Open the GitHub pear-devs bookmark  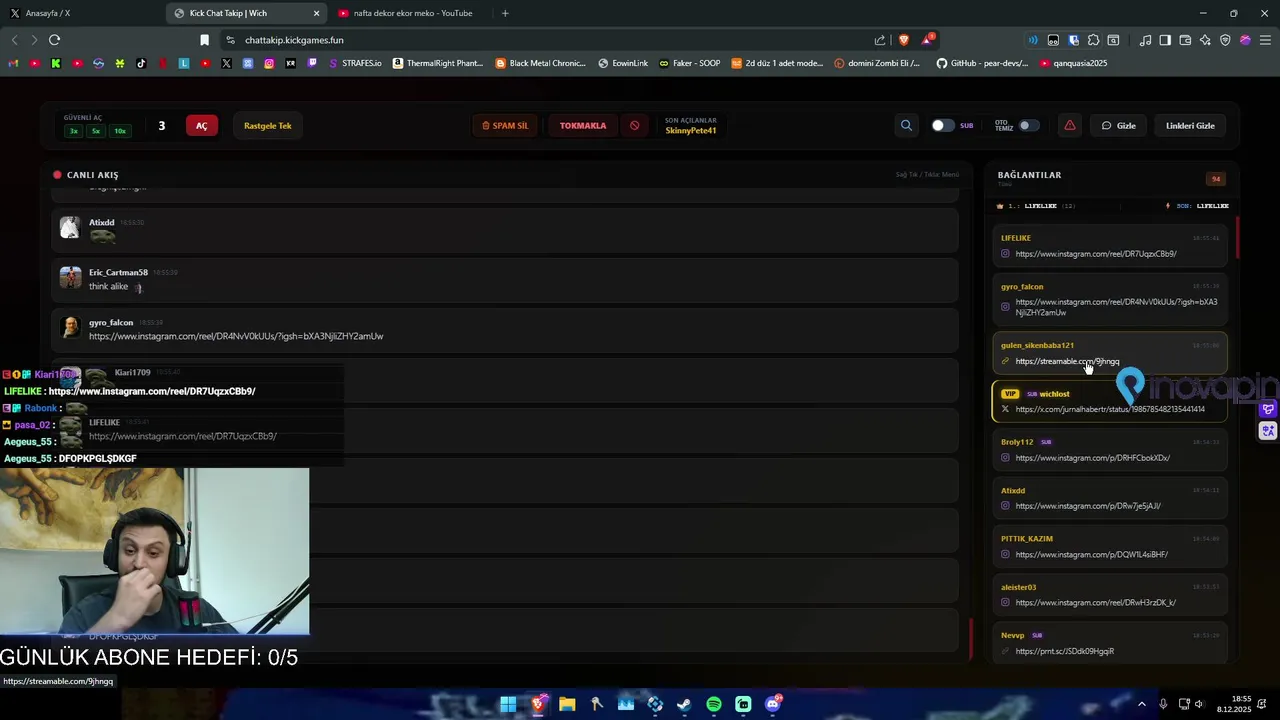(x=982, y=63)
